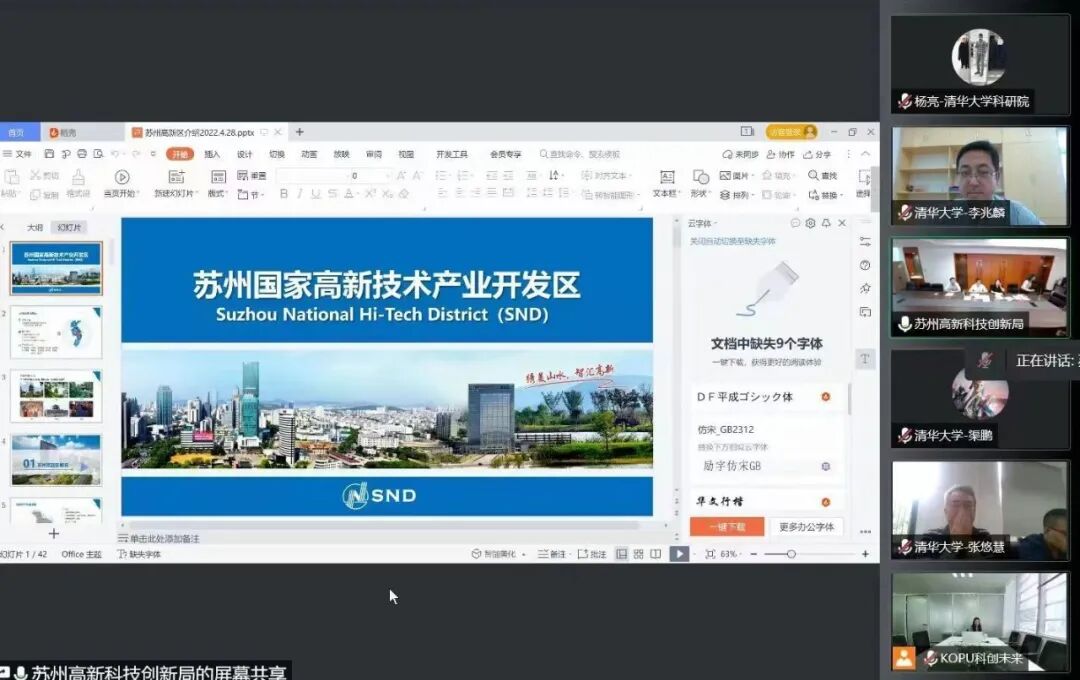This screenshot has height=680, width=1080.
Task: Open the Design (设计) ribbon tab
Action: (245, 154)
